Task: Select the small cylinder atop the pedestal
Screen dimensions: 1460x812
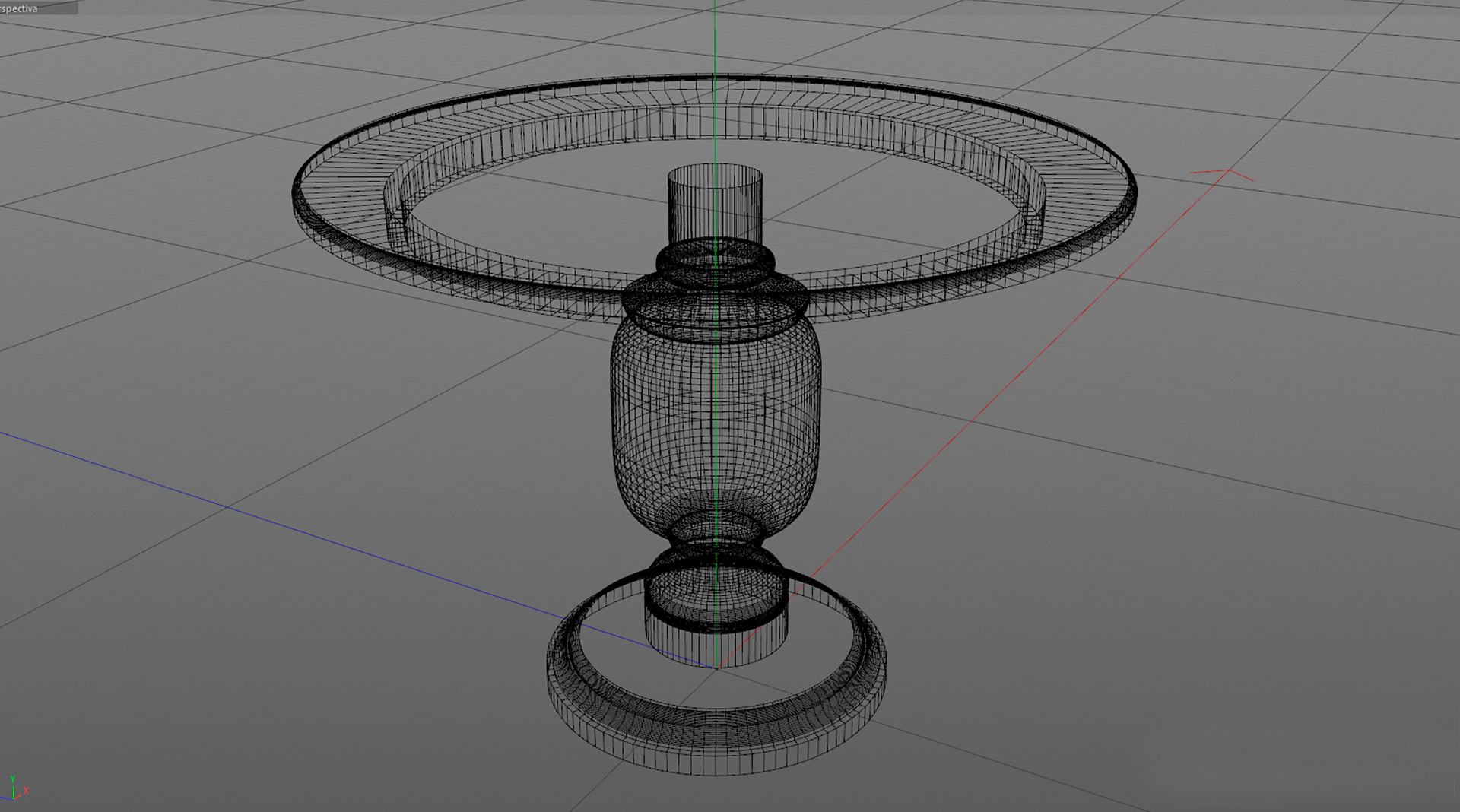Action: click(x=716, y=205)
